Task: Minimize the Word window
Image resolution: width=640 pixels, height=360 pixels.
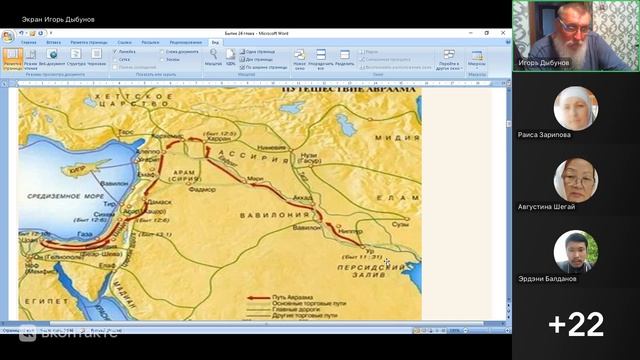Action: [x=471, y=33]
